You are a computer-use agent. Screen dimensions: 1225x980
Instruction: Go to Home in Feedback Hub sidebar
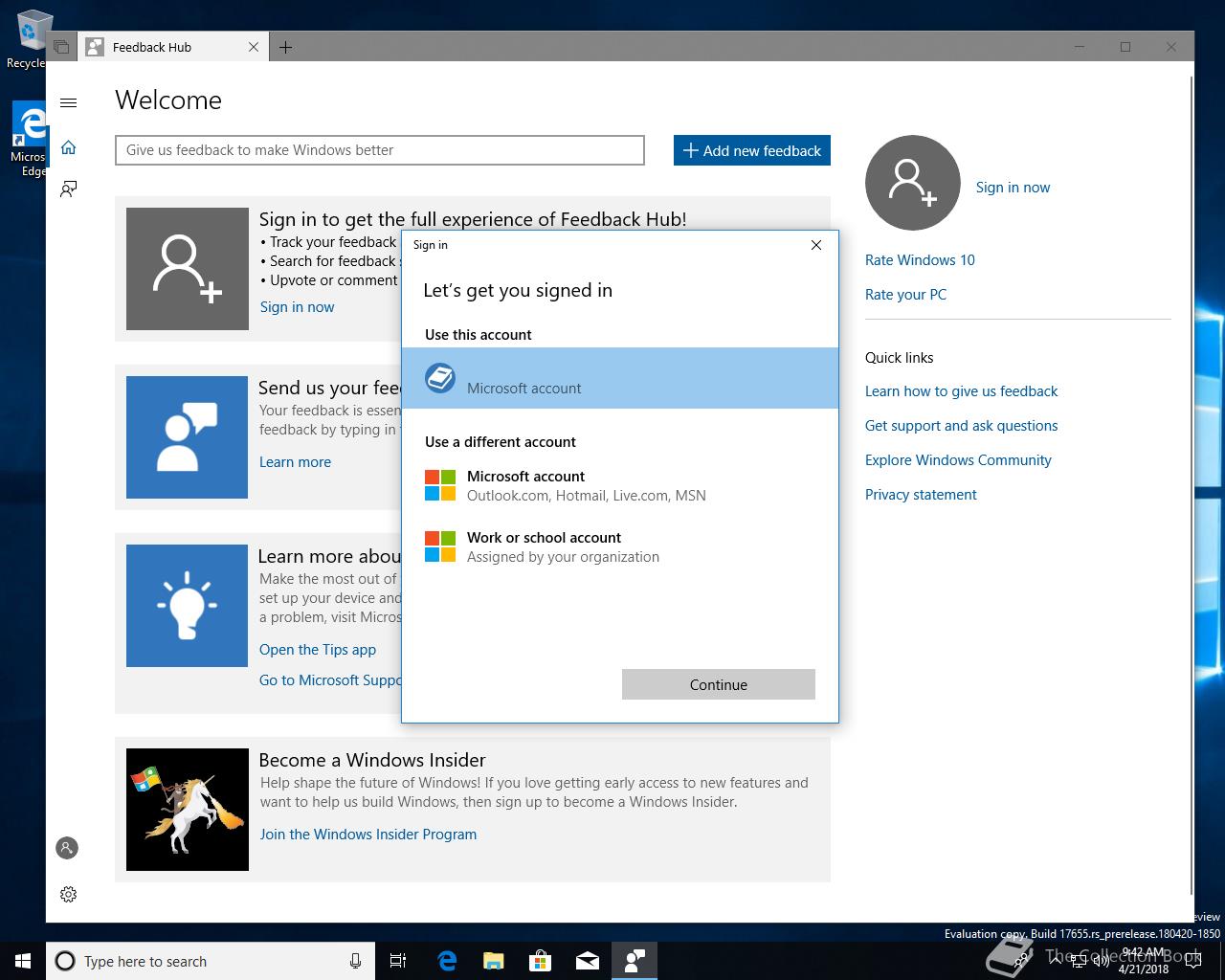68,147
